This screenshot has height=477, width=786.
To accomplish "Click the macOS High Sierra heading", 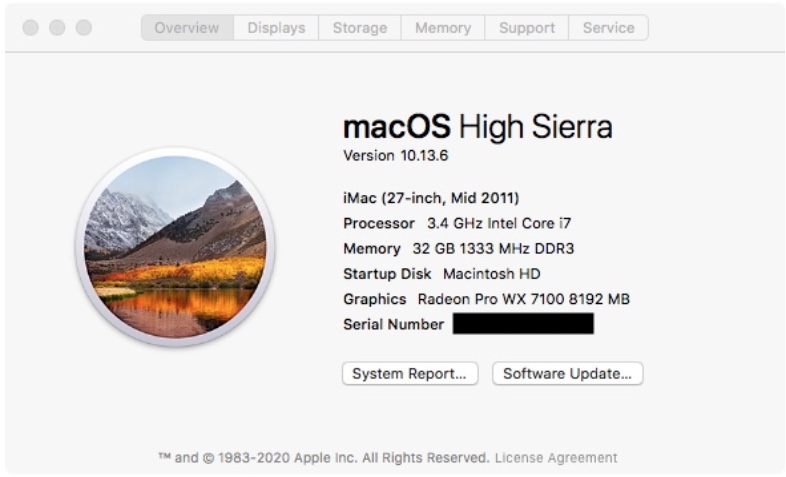I will coord(477,127).
